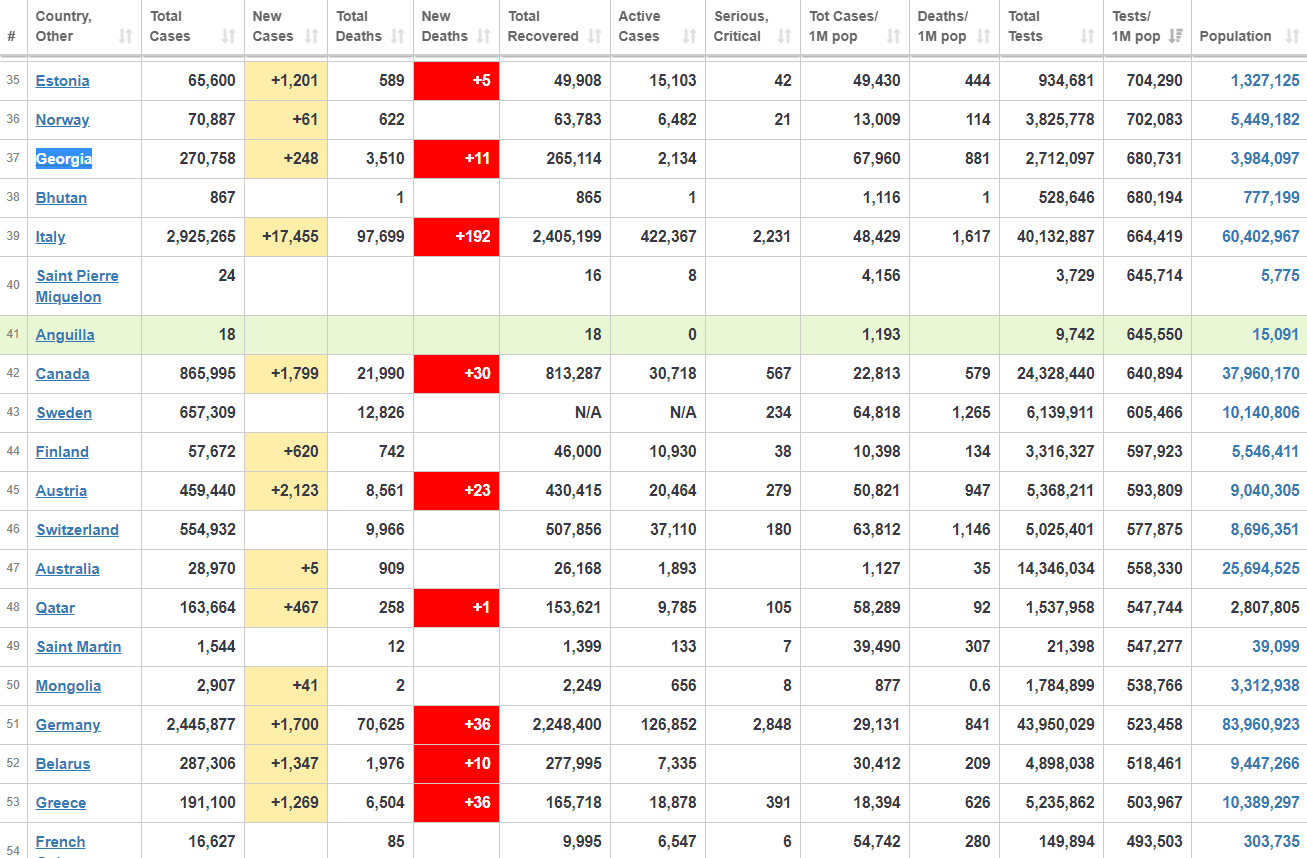Click sort icon in Tests/1M pop header
The height and width of the screenshot is (858, 1307).
point(1175,36)
